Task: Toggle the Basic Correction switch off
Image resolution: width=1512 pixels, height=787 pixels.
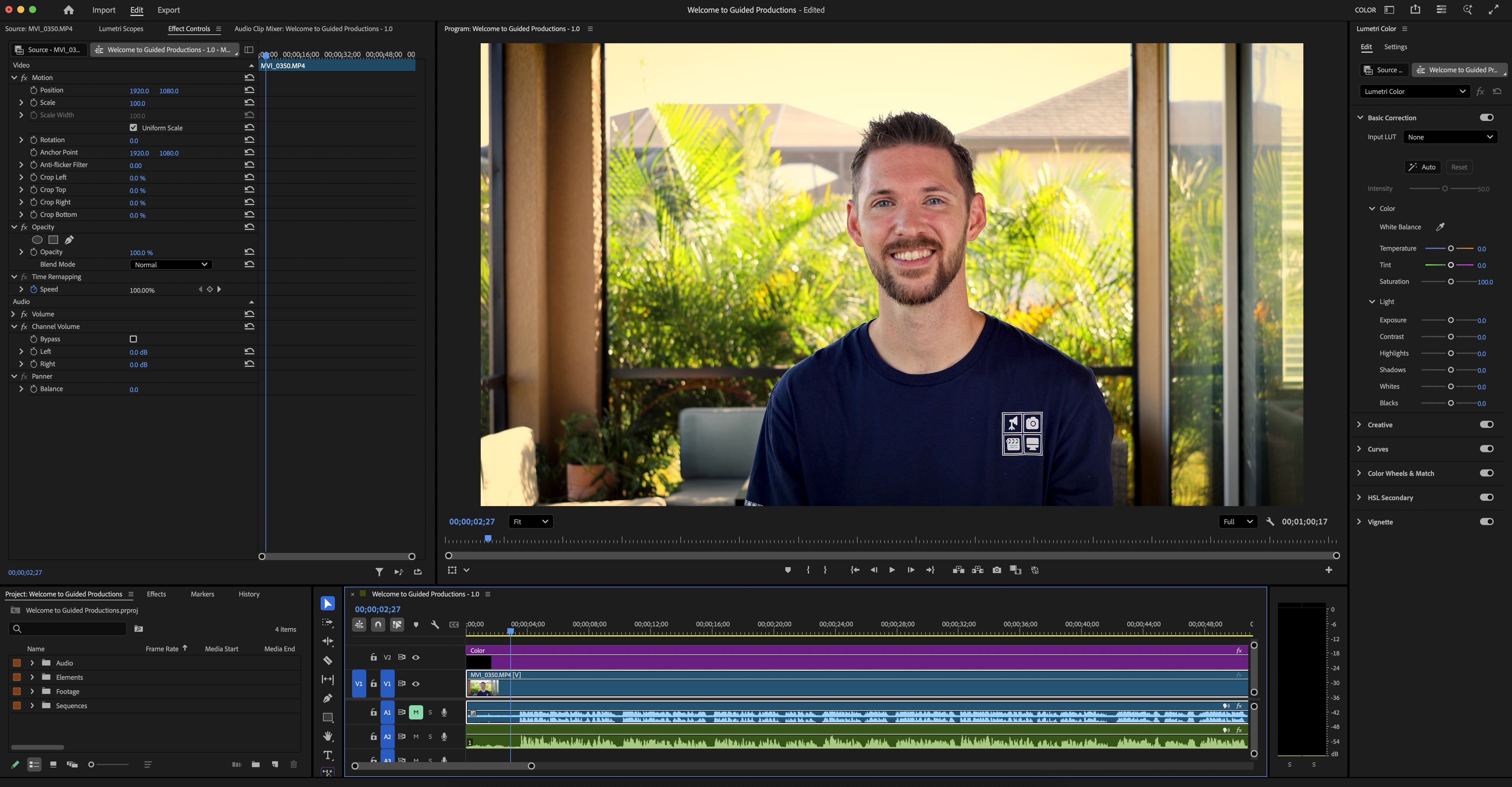Action: pos(1486,117)
